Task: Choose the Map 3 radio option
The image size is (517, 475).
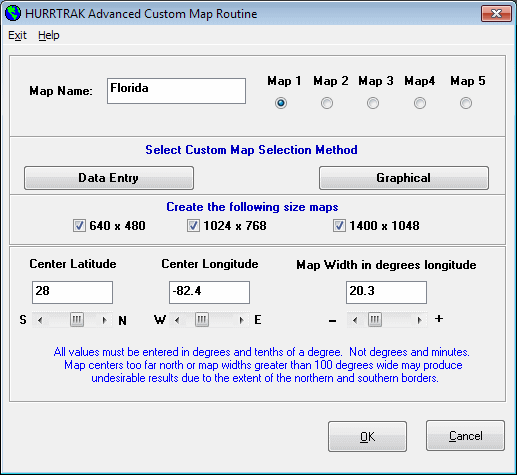Action: coord(373,103)
